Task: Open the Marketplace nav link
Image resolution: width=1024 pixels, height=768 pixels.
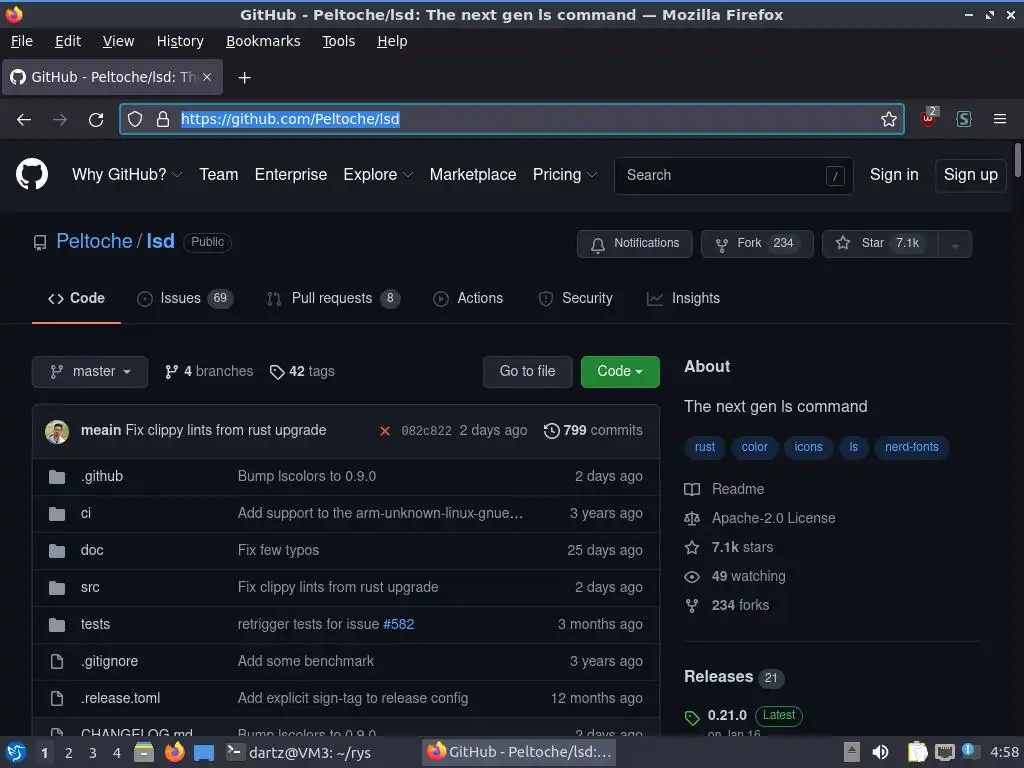Action: [473, 175]
